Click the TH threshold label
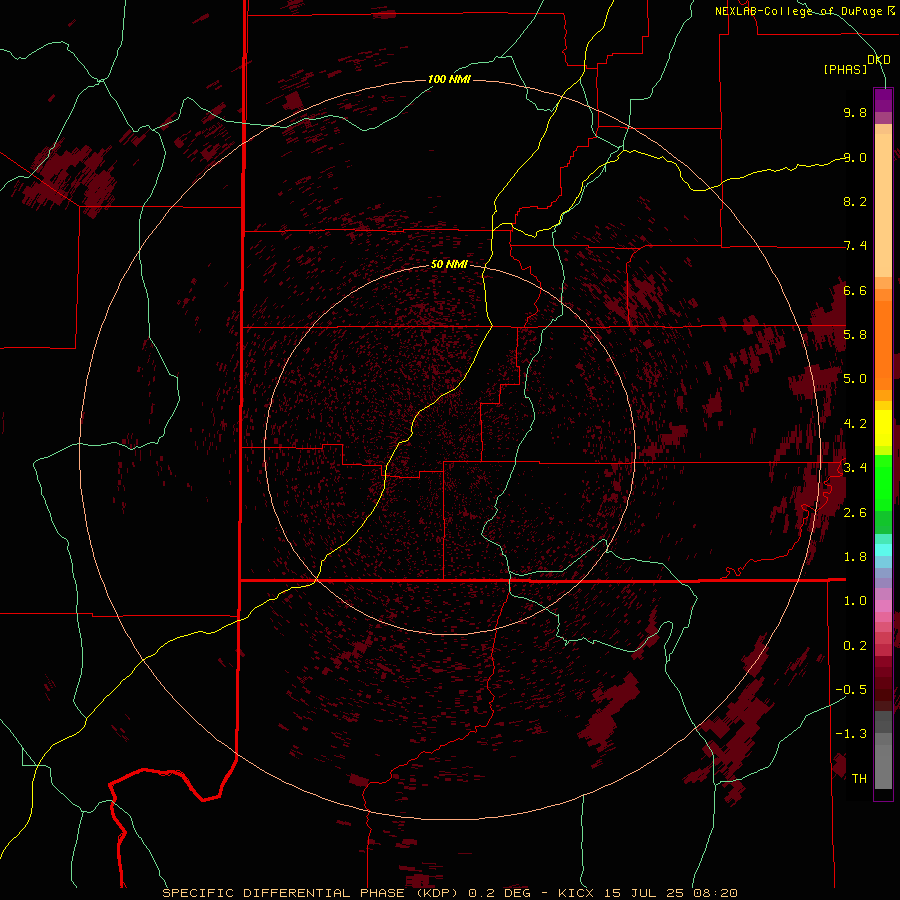 click(859, 779)
